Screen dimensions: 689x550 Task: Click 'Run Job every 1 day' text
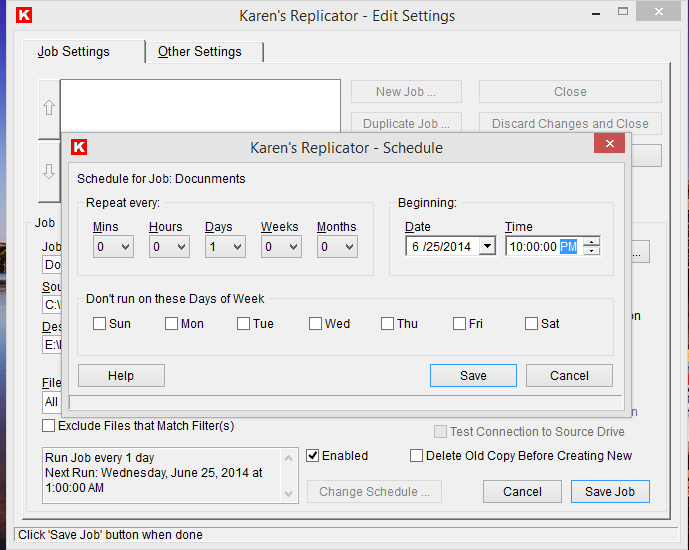(x=100, y=458)
